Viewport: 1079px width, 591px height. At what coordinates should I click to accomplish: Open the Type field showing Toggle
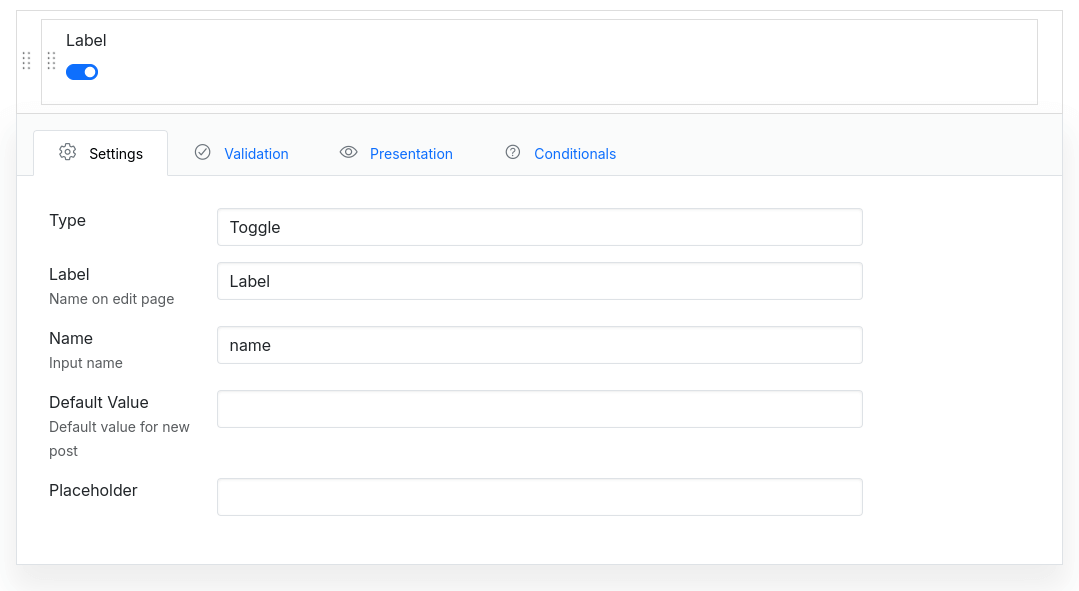pos(539,227)
